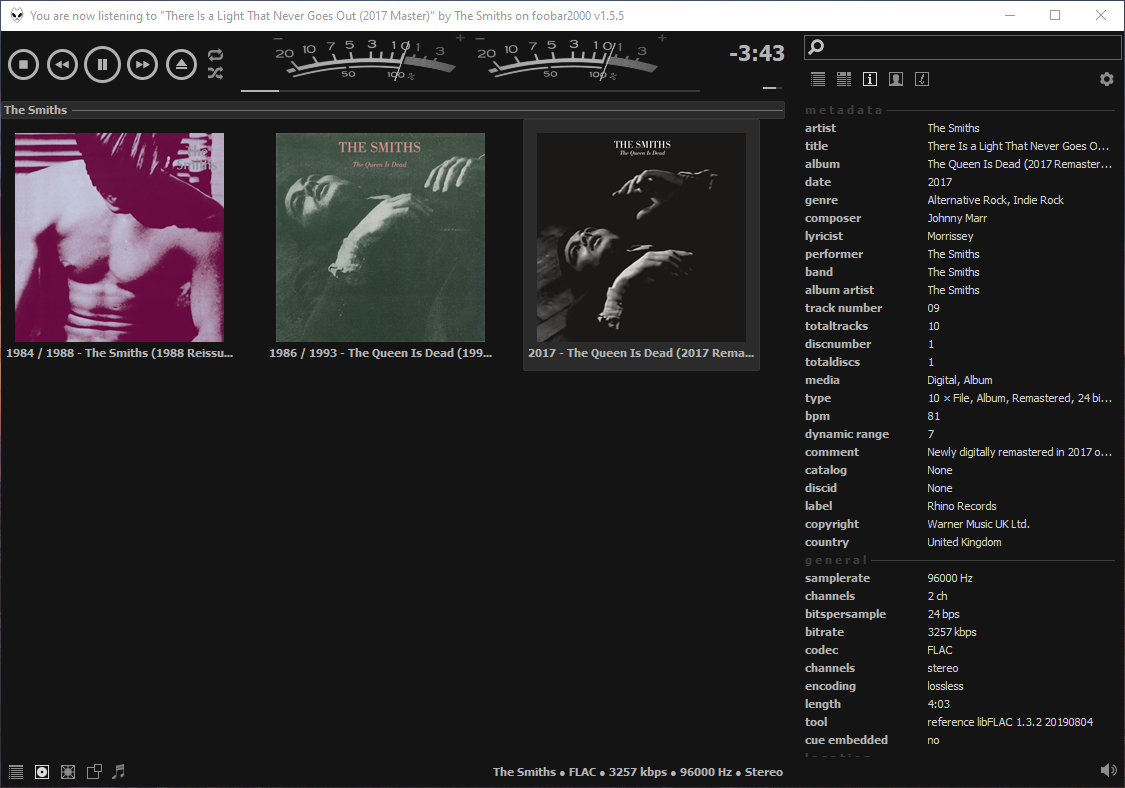The height and width of the screenshot is (788, 1125).
Task: Seek forward on the playback progress bar
Action: coord(470,90)
